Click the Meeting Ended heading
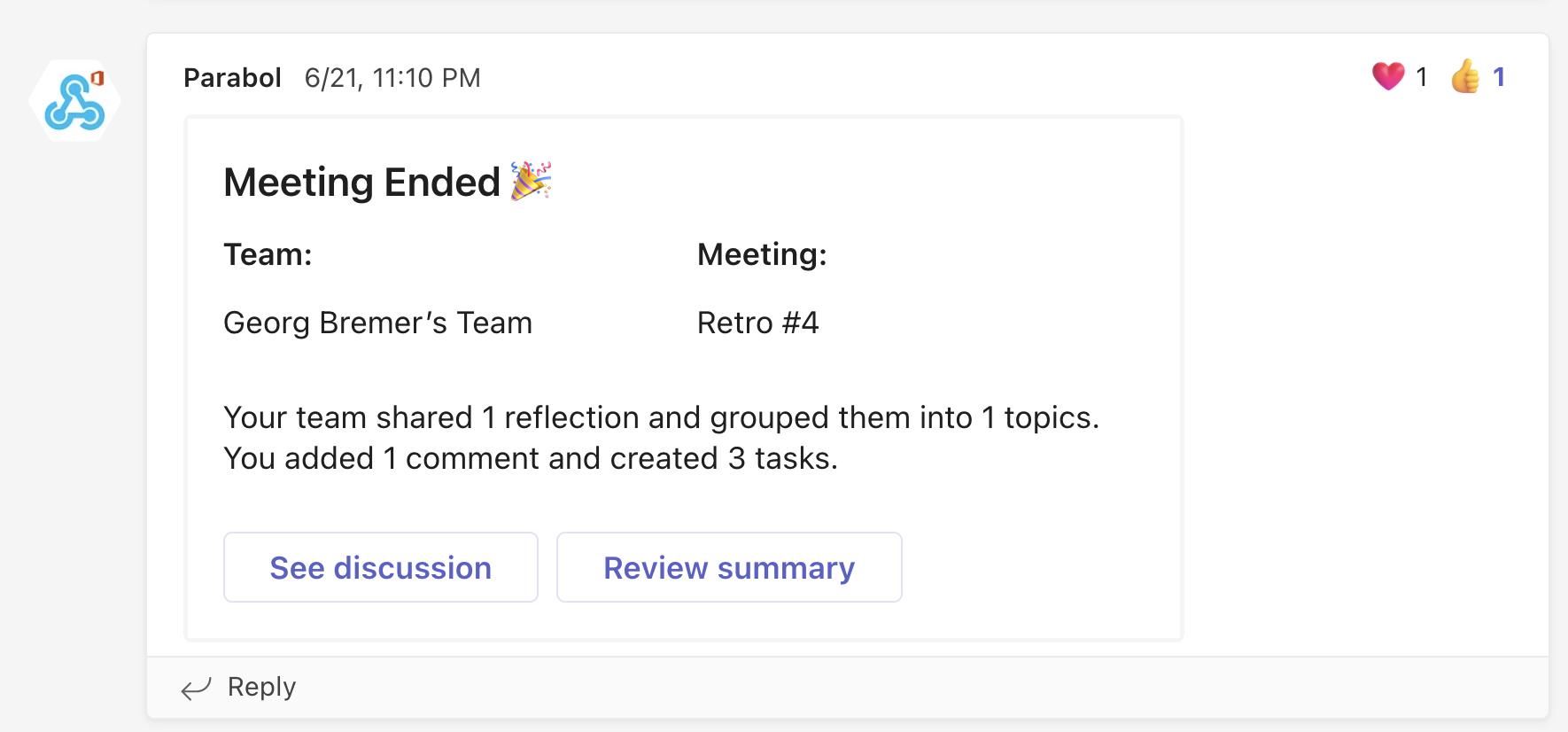The image size is (1568, 732). tap(362, 183)
